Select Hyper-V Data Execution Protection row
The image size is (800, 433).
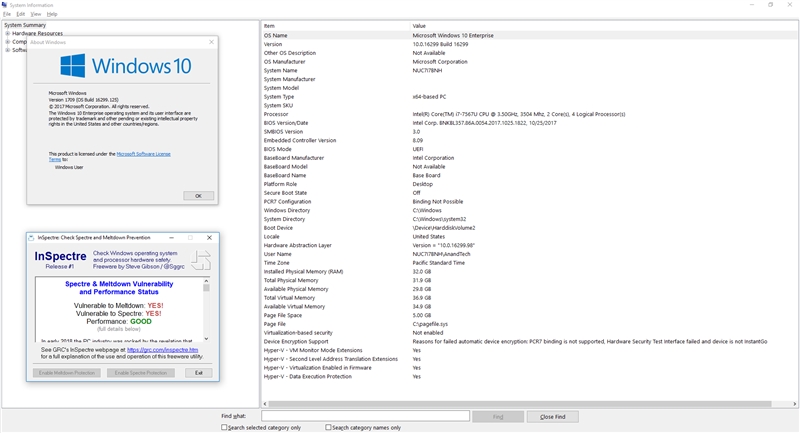pyautogui.click(x=530, y=376)
